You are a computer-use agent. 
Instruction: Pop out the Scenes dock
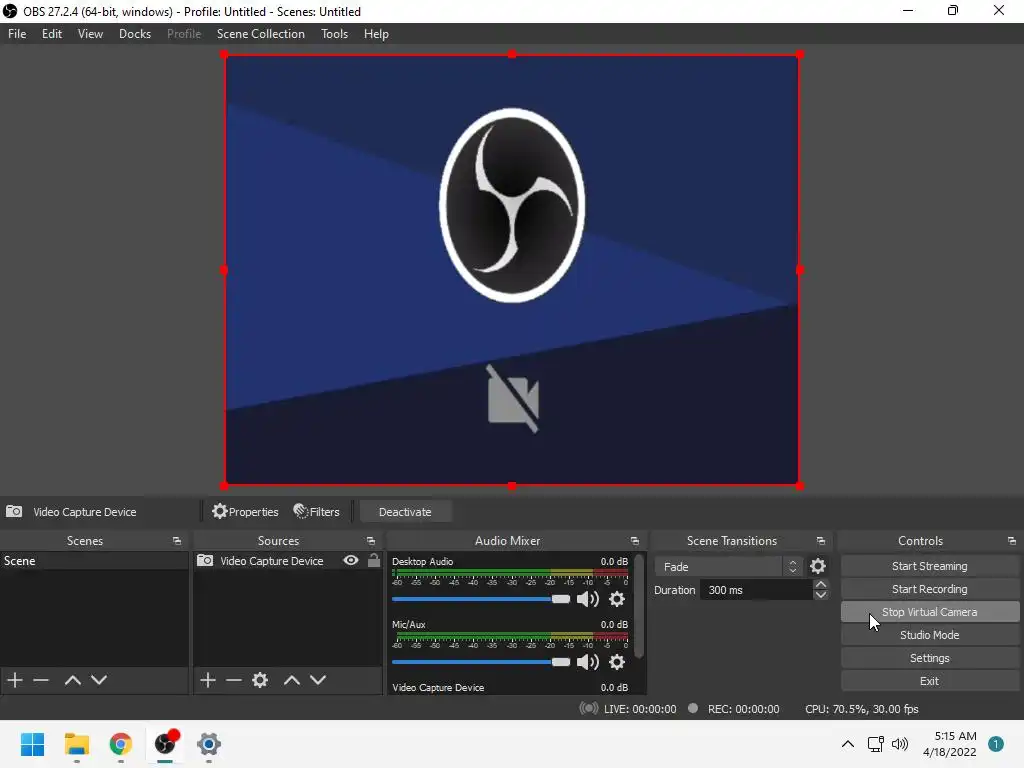176,541
